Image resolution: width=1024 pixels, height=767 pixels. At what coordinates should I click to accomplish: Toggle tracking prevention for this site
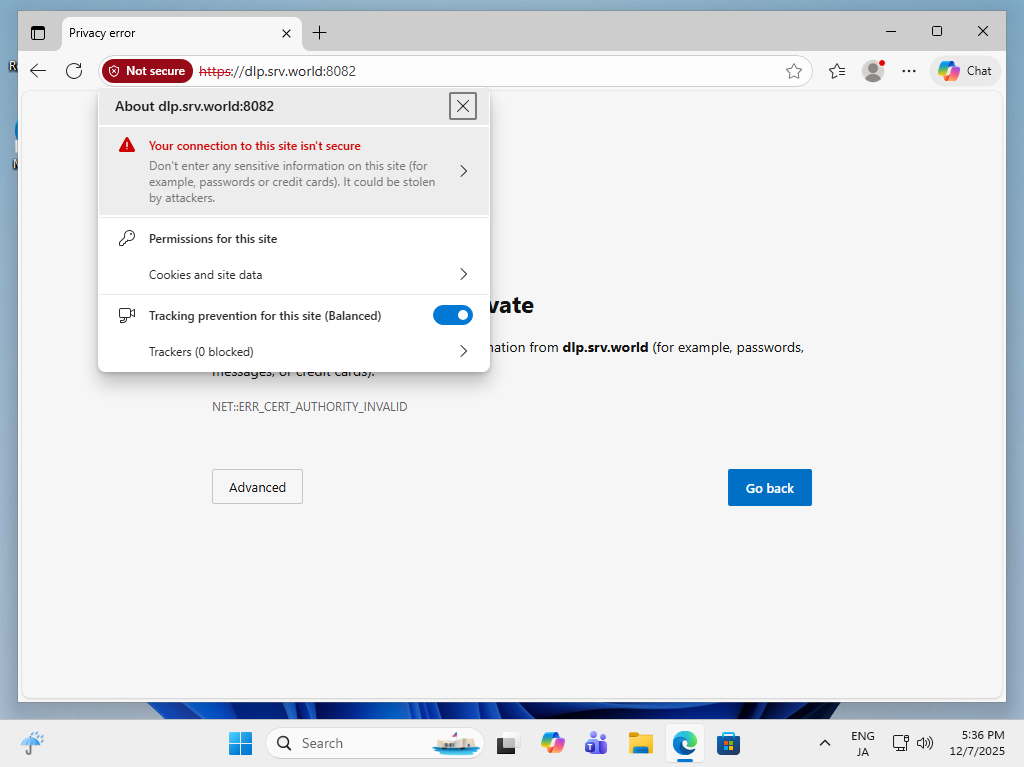pyautogui.click(x=453, y=315)
